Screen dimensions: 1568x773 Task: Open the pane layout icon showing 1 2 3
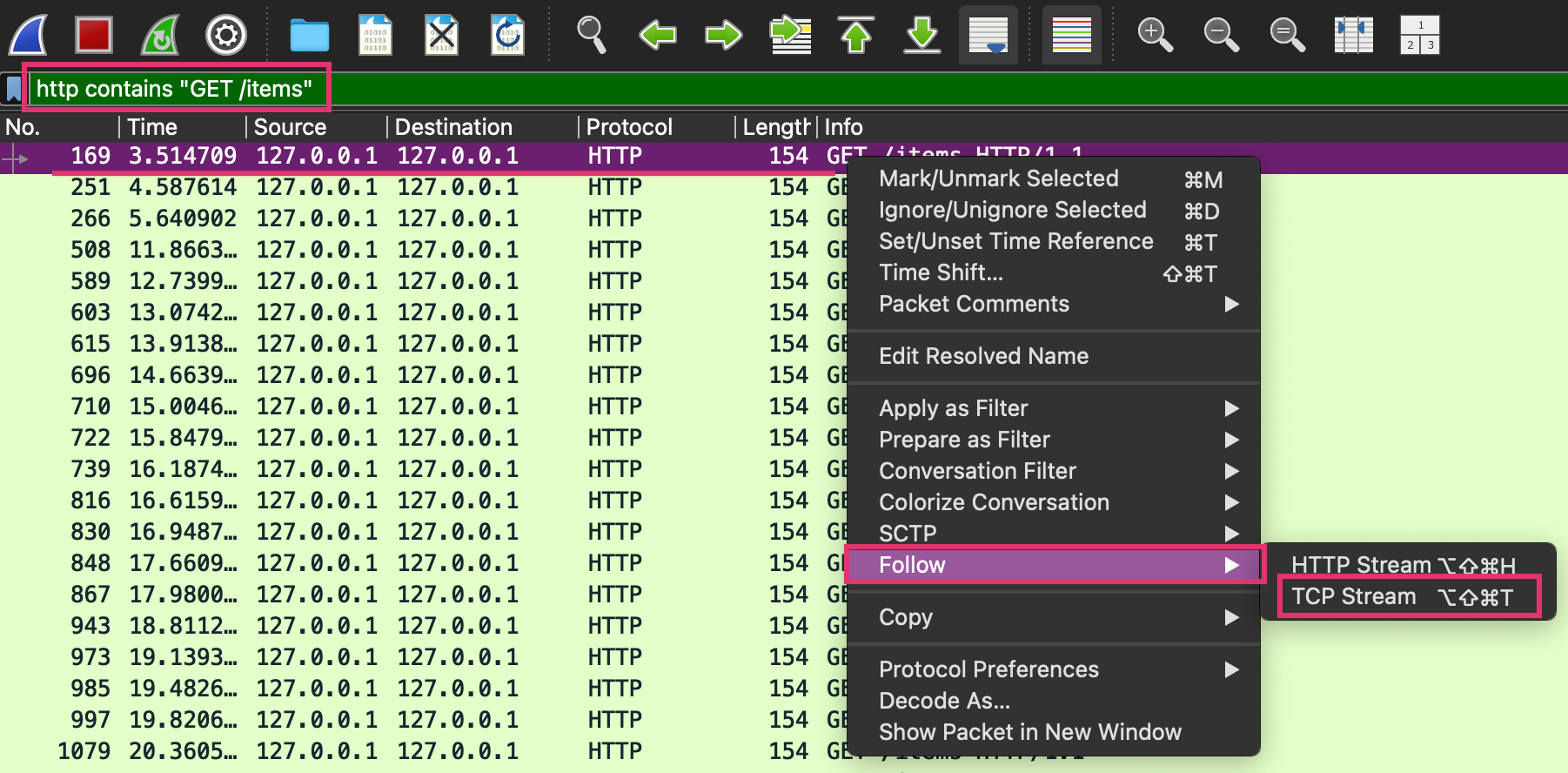click(1420, 35)
